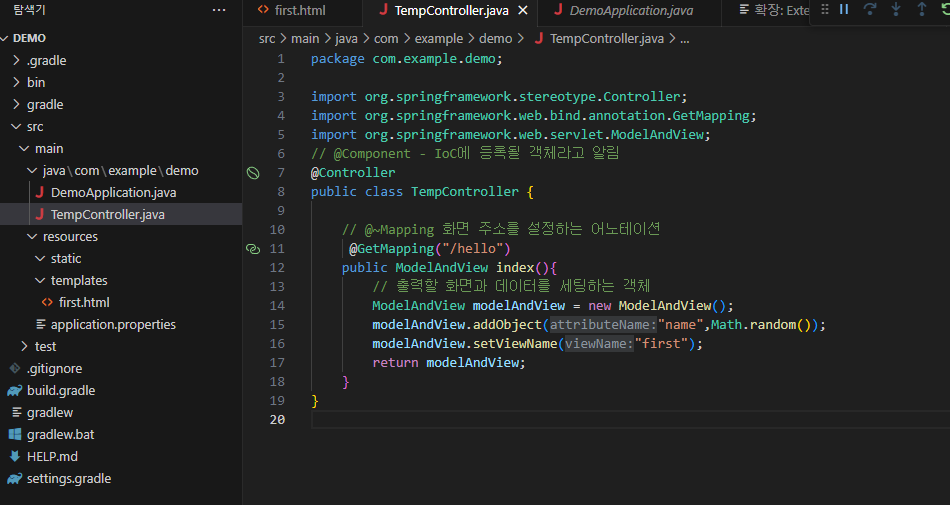Click the example breadcrumb segment

(x=439, y=39)
